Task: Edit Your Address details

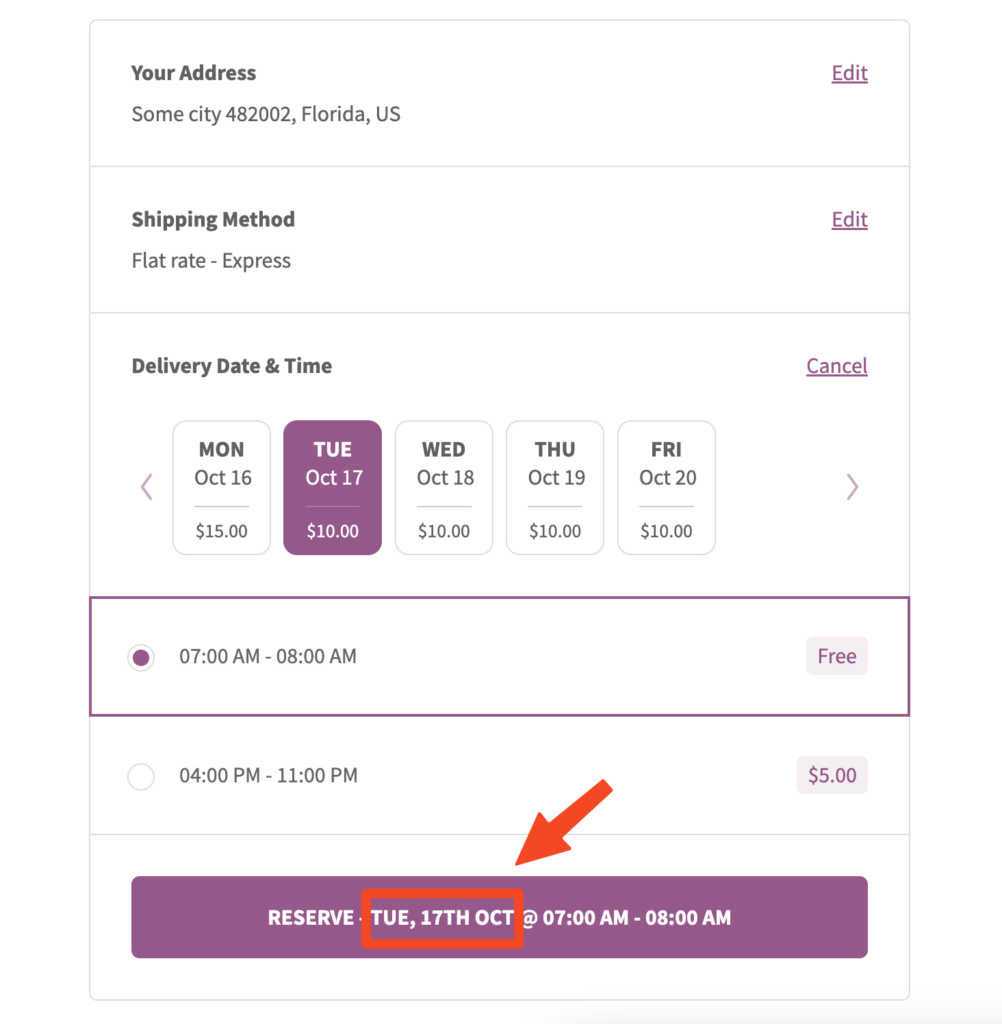Action: pos(849,73)
